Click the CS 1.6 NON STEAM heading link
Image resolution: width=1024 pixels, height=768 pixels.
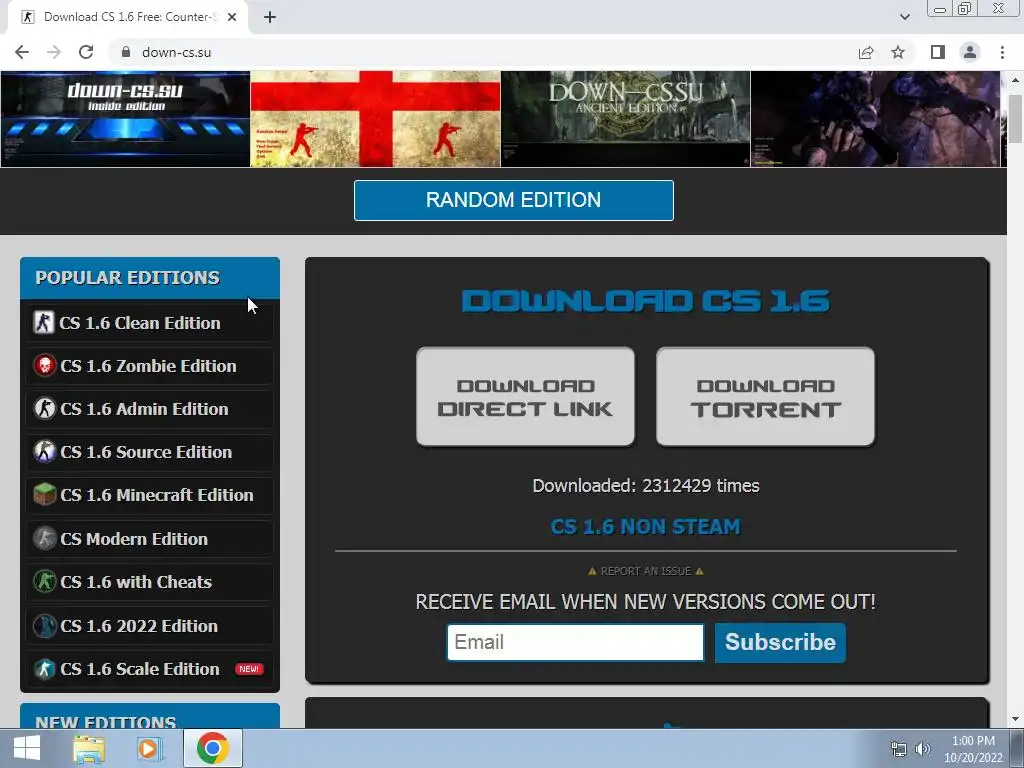click(x=645, y=526)
